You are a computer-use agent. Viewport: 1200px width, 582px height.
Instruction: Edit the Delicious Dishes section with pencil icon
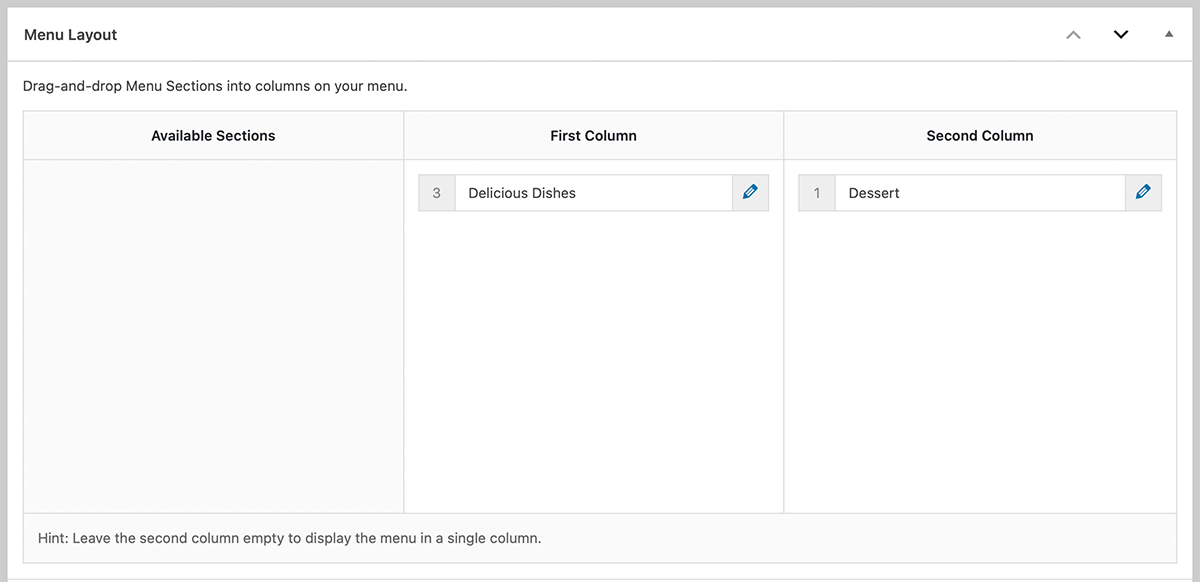[x=750, y=193]
